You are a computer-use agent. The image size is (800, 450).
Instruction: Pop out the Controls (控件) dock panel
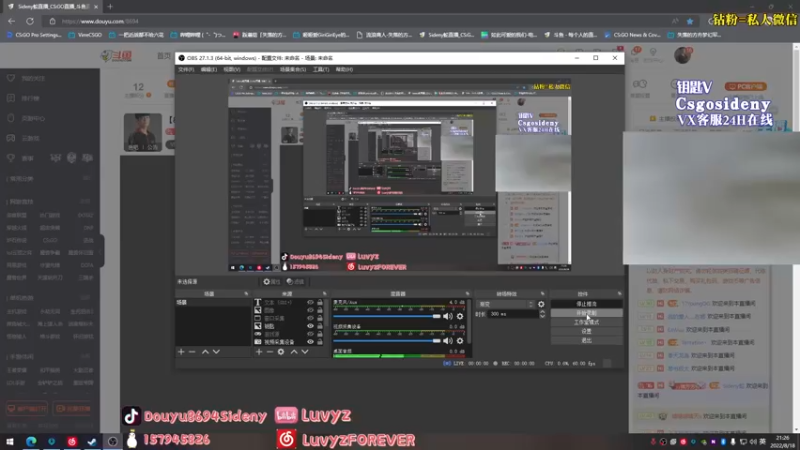(x=619, y=294)
